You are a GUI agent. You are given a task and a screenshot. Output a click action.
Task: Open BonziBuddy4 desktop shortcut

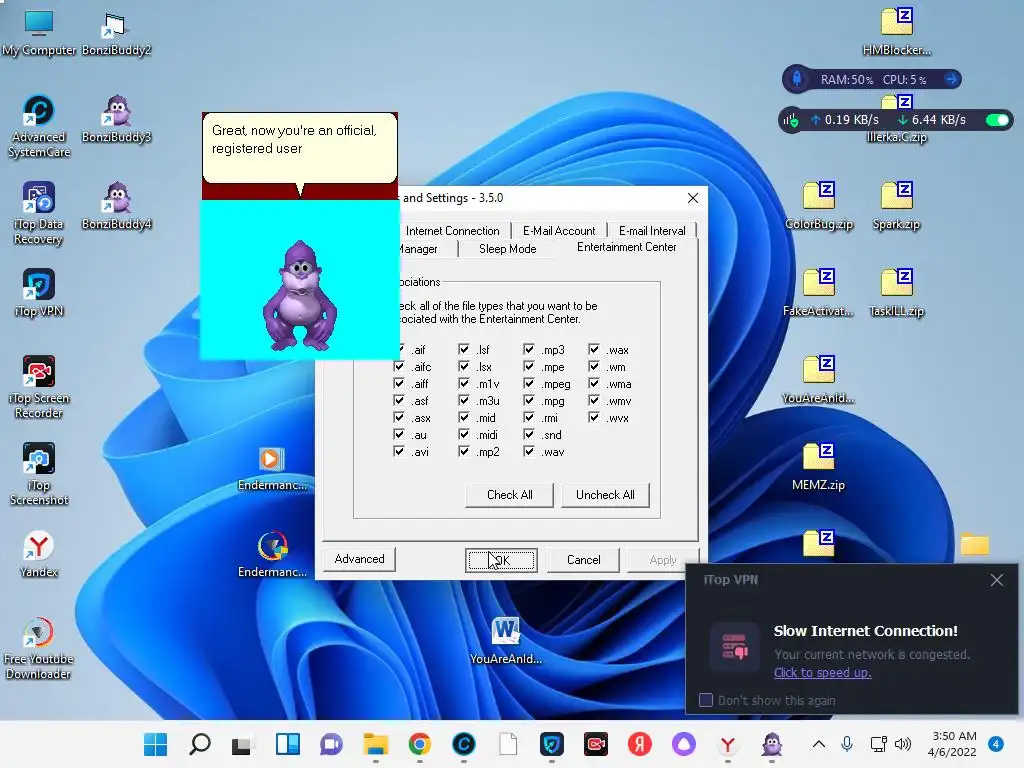pyautogui.click(x=116, y=206)
